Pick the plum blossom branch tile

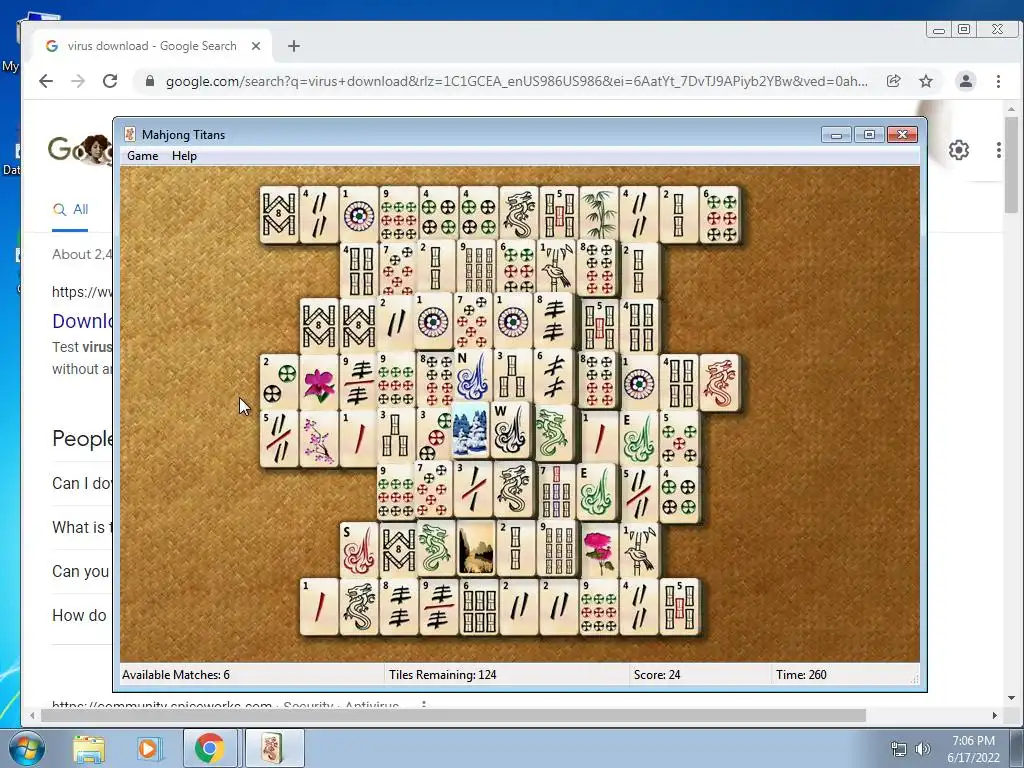[x=319, y=439]
